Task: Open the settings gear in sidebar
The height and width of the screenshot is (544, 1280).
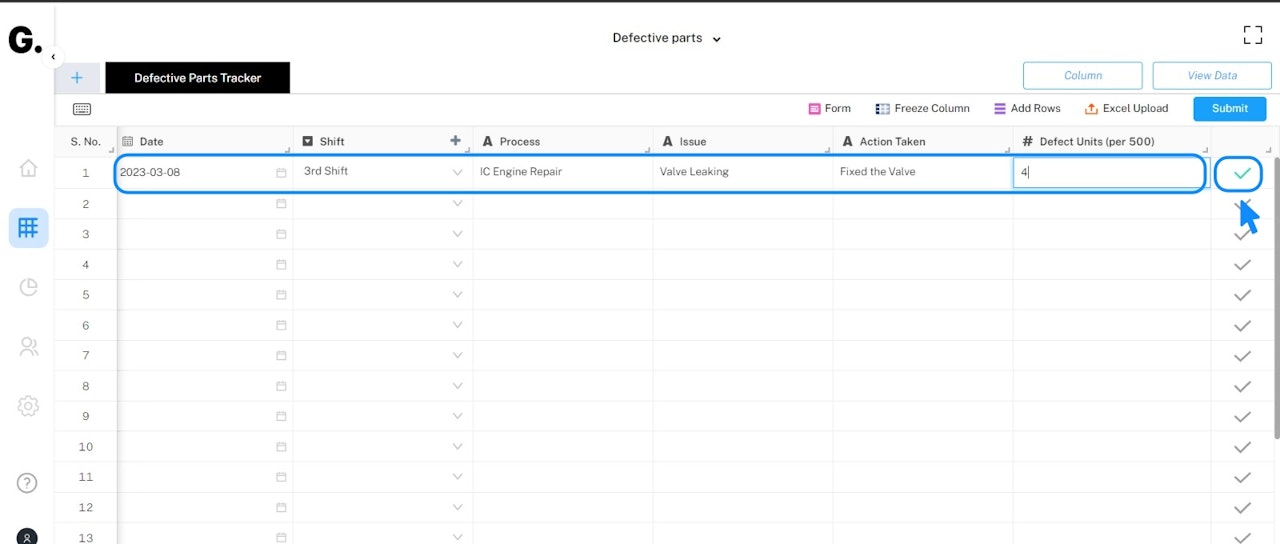Action: click(x=28, y=406)
